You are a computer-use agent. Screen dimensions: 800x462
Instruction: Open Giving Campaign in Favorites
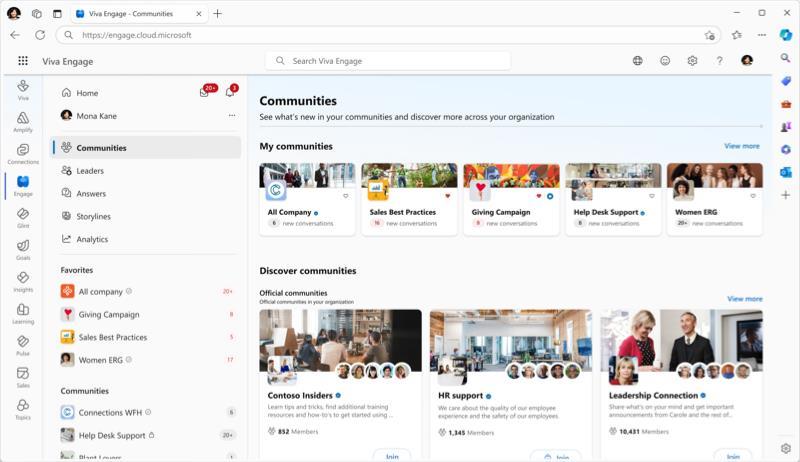click(x=109, y=314)
